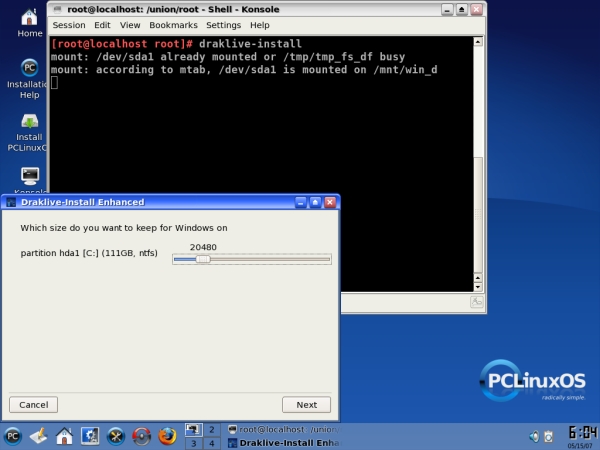This screenshot has height=450, width=600.
Task: Launch the wrench tools icon in taskbar
Action: [116, 436]
